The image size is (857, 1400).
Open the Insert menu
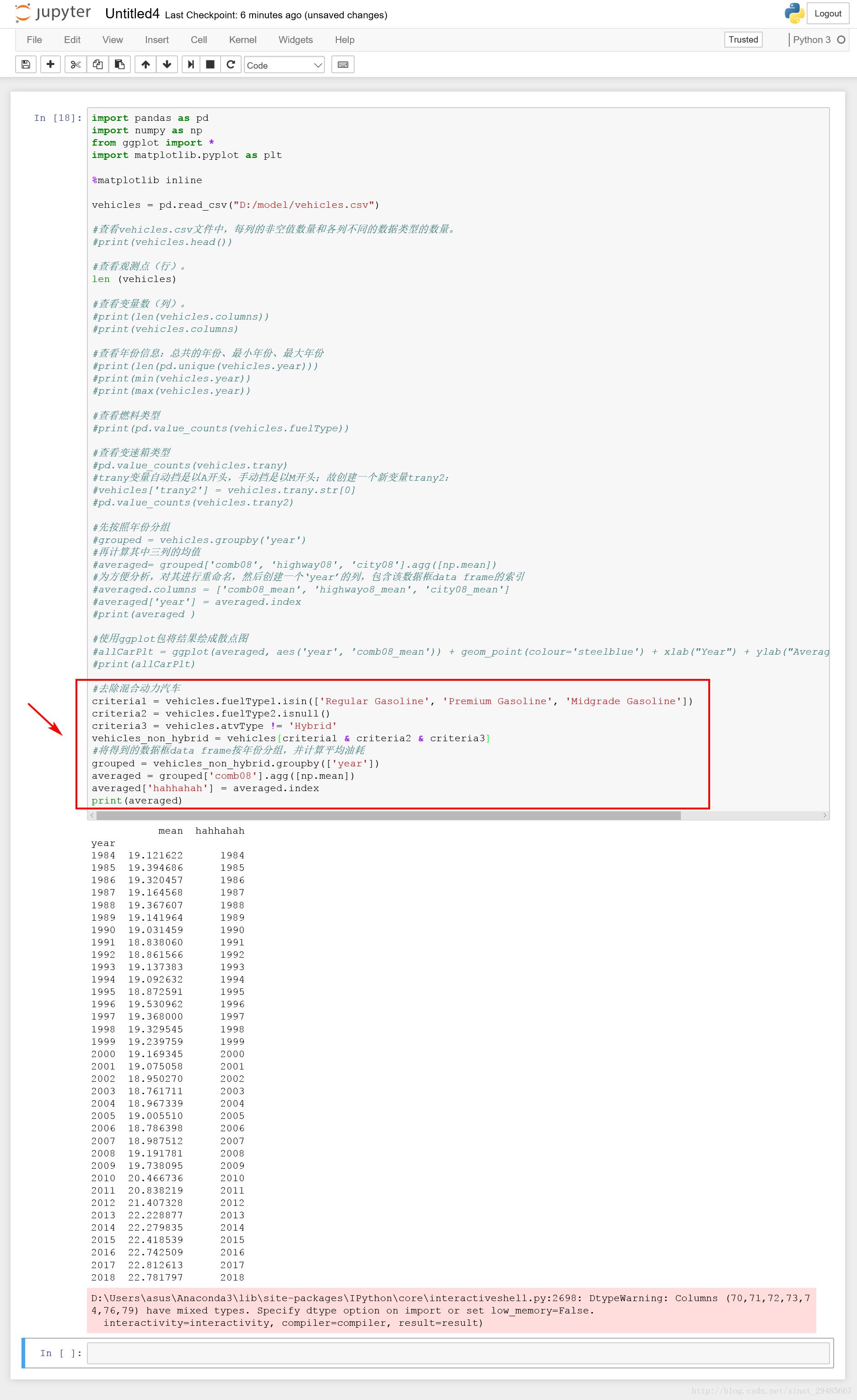157,40
